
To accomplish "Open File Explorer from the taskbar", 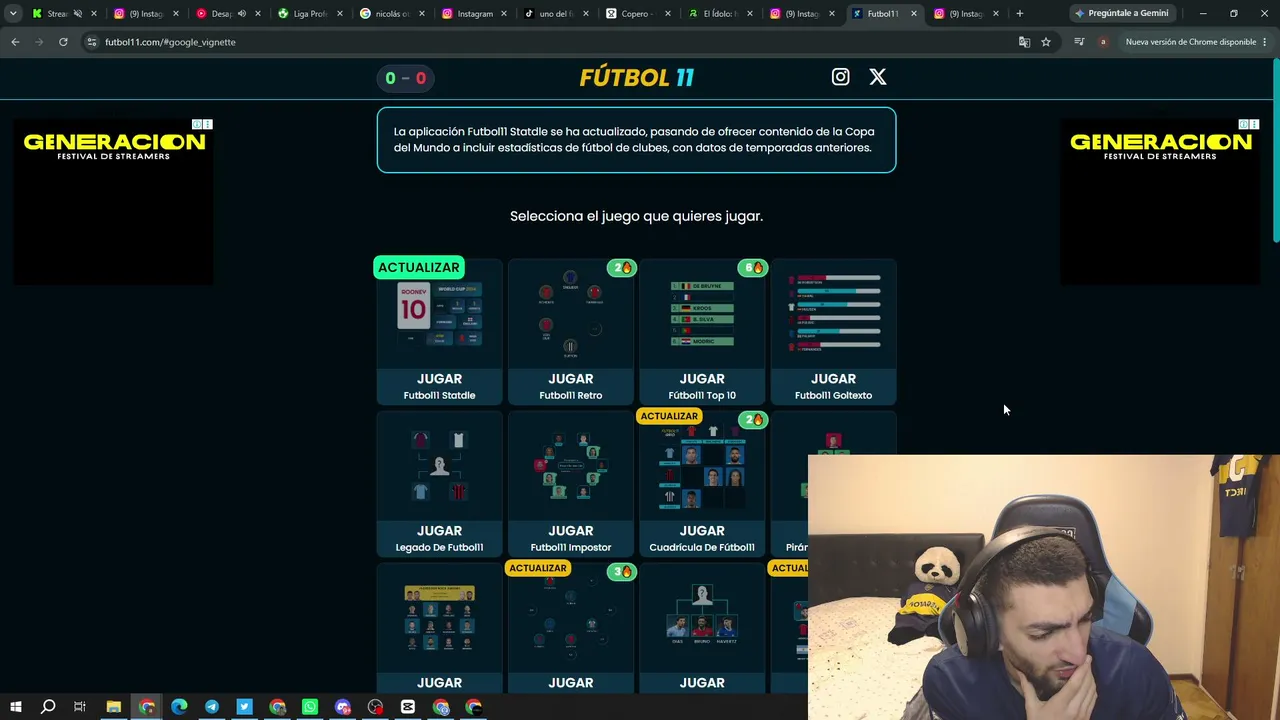I will 113,707.
